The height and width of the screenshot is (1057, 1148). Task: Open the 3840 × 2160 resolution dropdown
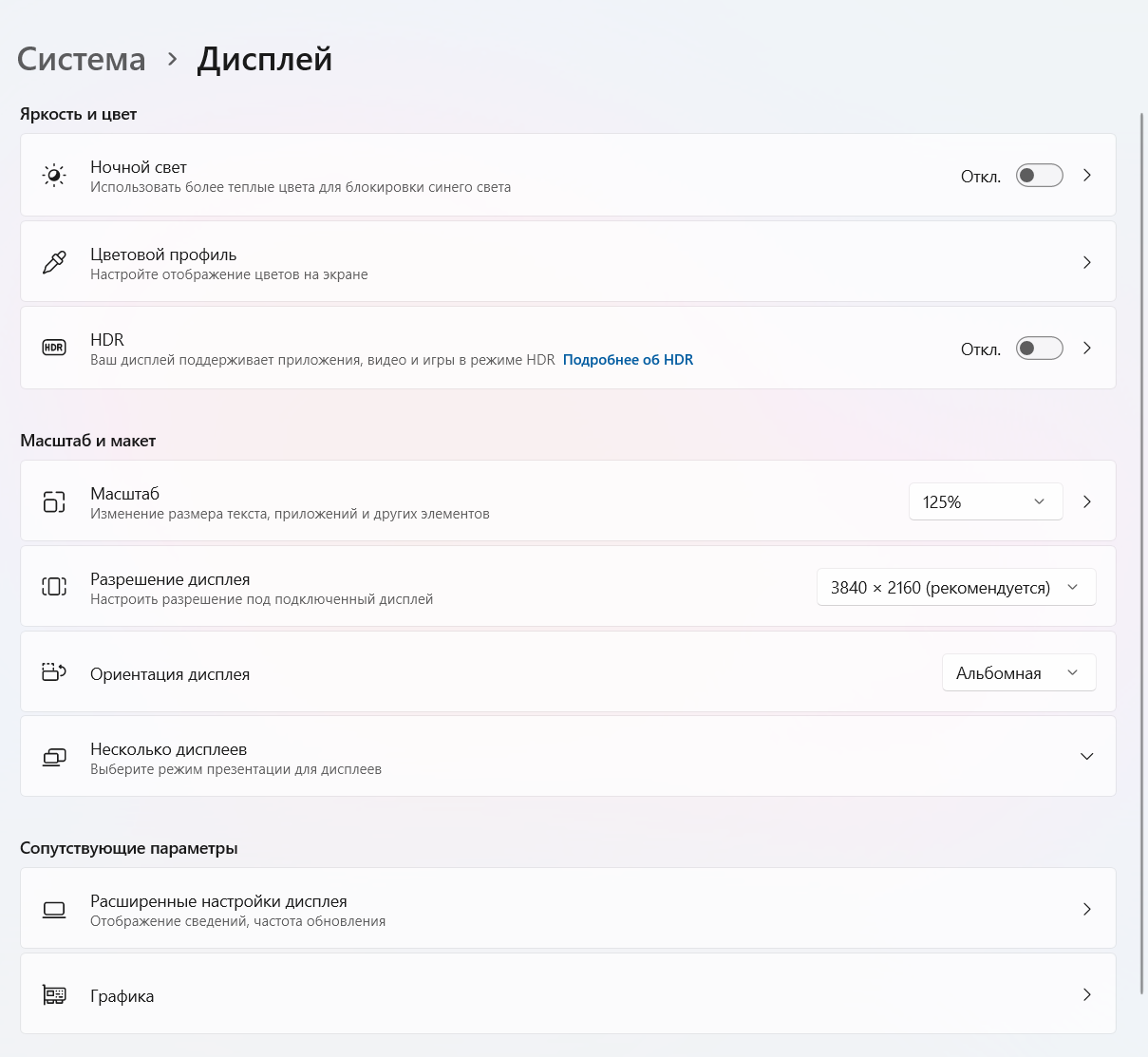click(955, 587)
